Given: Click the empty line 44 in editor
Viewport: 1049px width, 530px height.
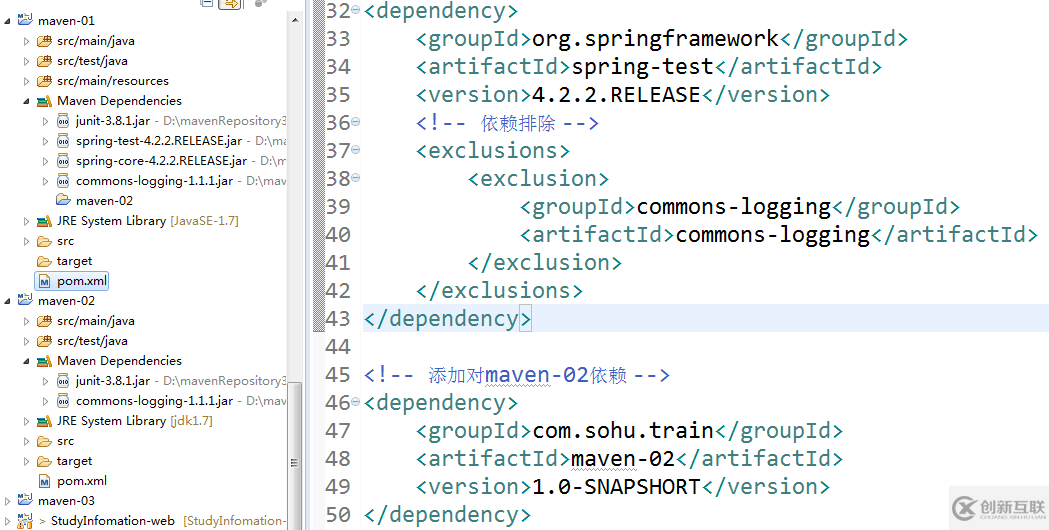Looking at the screenshot, I should coord(706,347).
